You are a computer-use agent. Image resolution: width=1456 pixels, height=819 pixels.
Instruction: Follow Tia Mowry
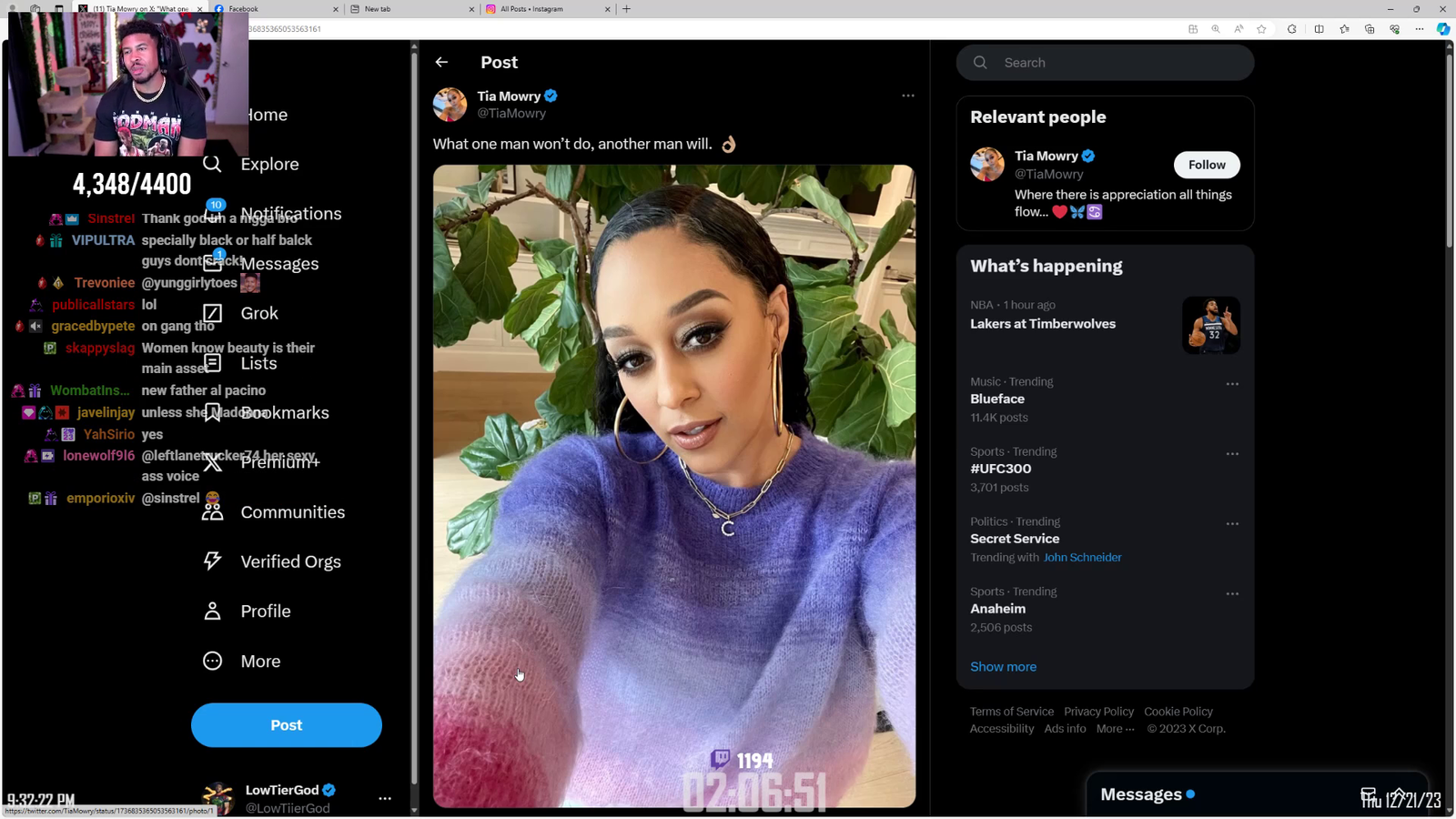click(x=1207, y=165)
